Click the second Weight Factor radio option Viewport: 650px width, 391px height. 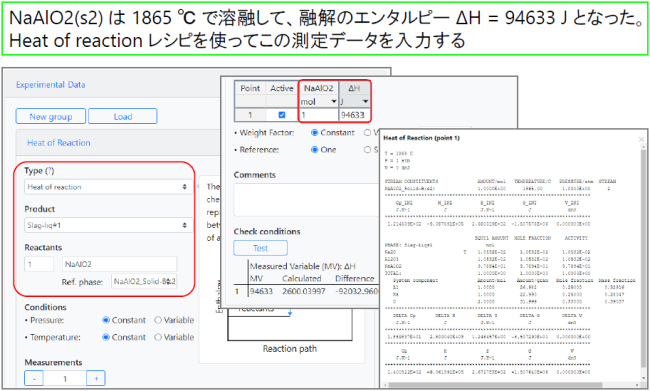pyautogui.click(x=367, y=133)
